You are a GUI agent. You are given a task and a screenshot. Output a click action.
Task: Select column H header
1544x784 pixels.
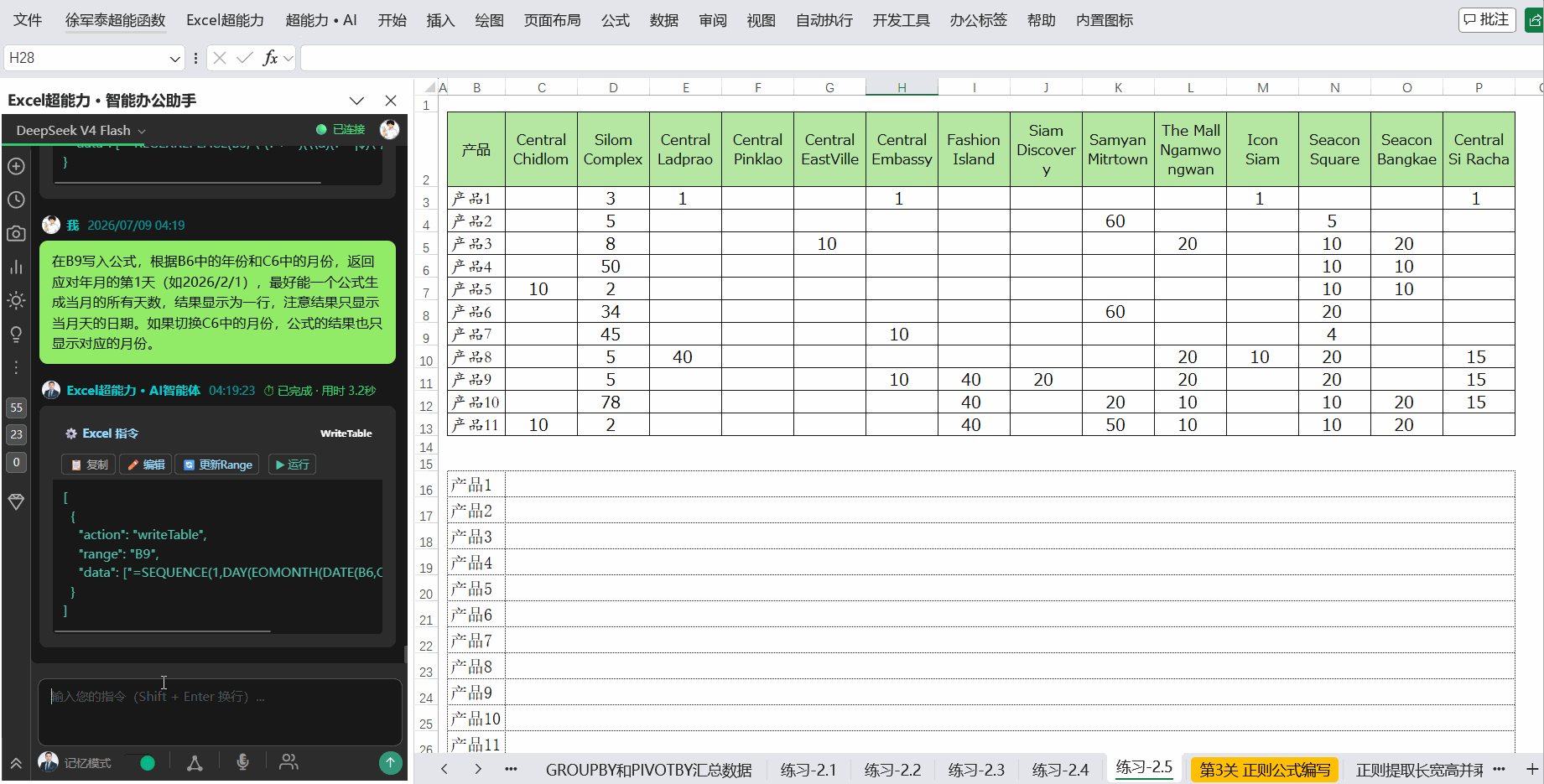902,87
